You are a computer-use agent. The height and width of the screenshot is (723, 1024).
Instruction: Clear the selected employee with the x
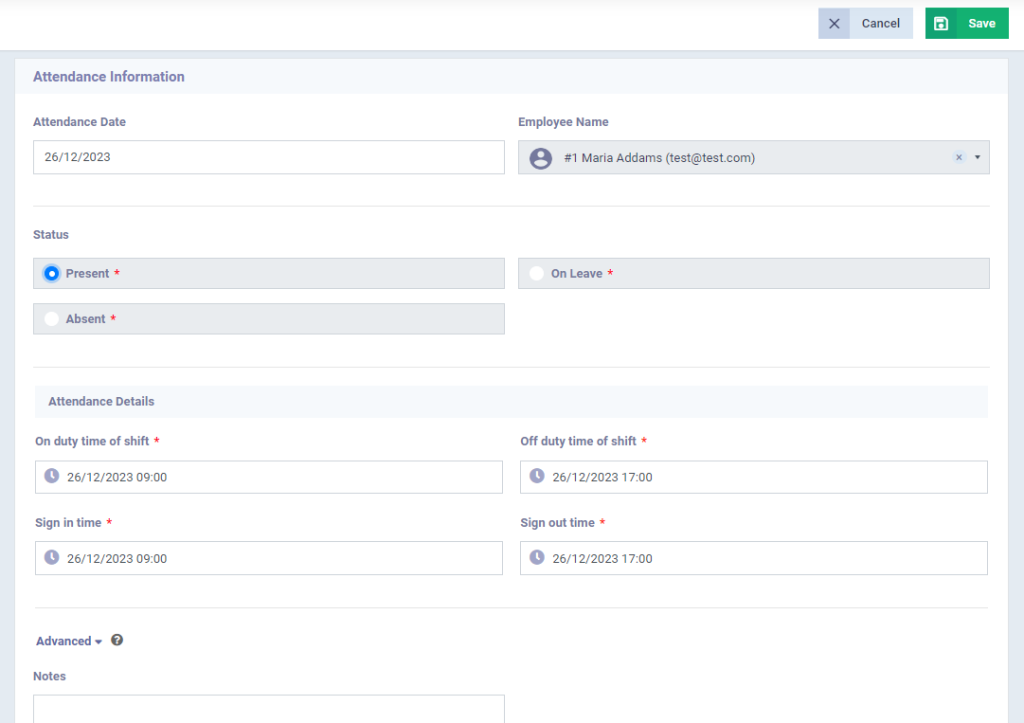tap(959, 157)
